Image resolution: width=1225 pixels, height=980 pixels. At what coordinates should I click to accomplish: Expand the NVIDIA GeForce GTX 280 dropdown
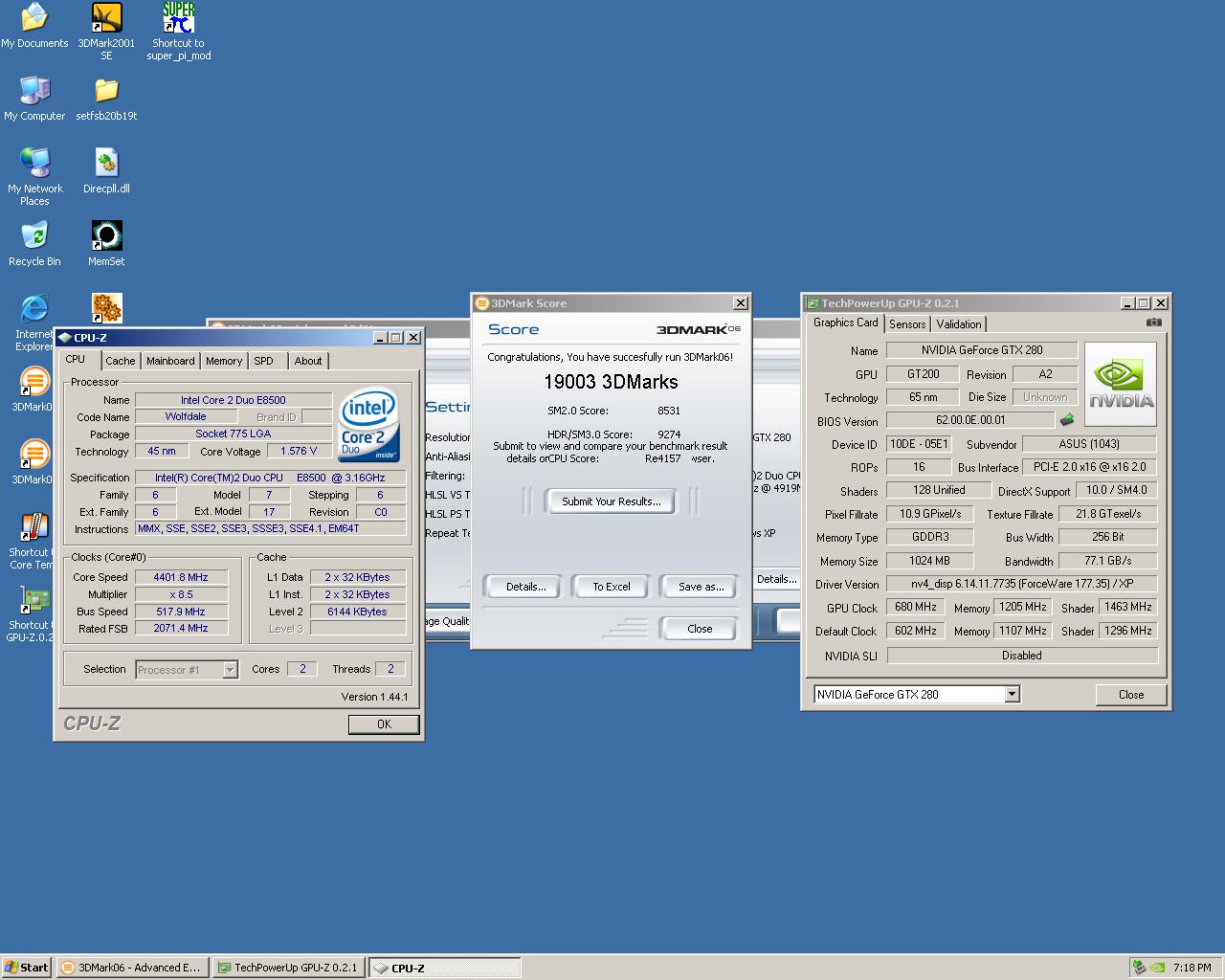tap(1012, 695)
